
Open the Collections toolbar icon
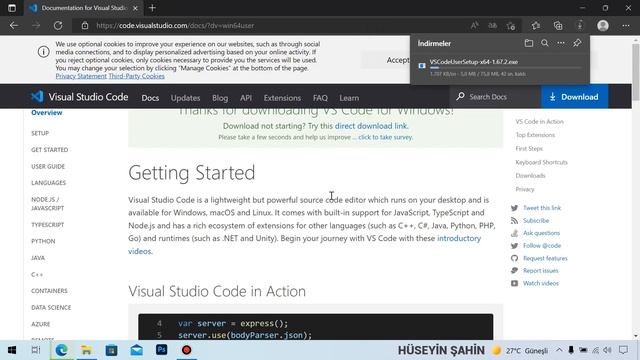(558, 26)
